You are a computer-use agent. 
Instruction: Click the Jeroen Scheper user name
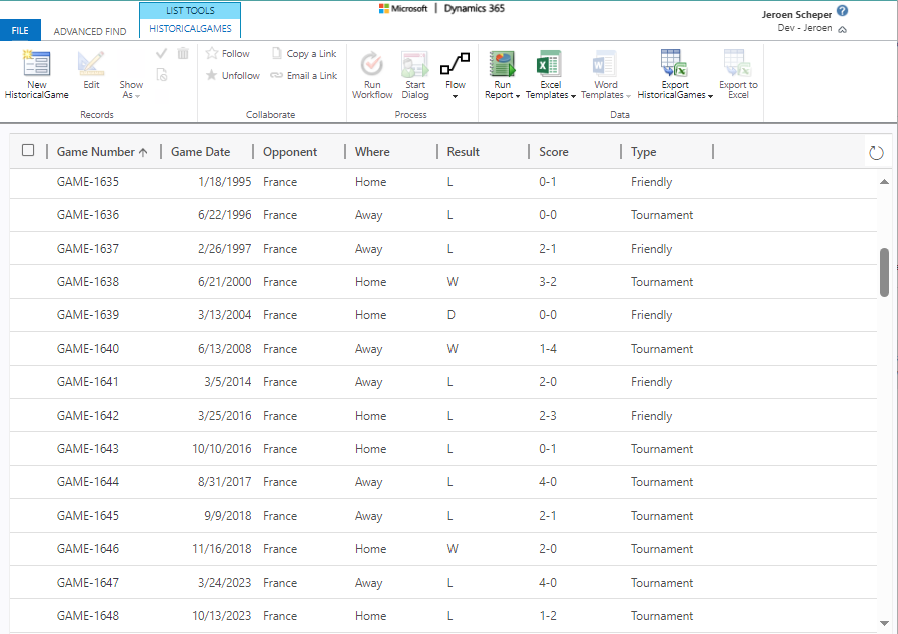(x=797, y=14)
